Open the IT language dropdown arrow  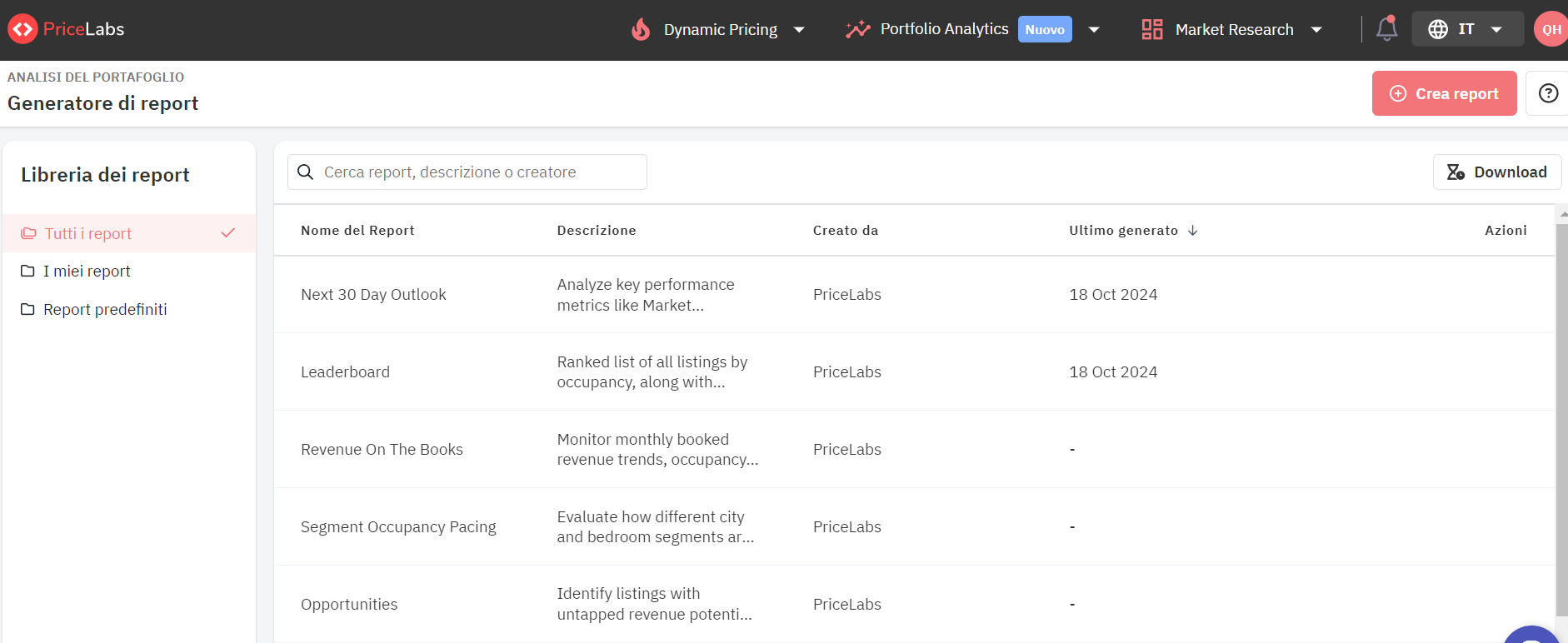tap(1496, 30)
